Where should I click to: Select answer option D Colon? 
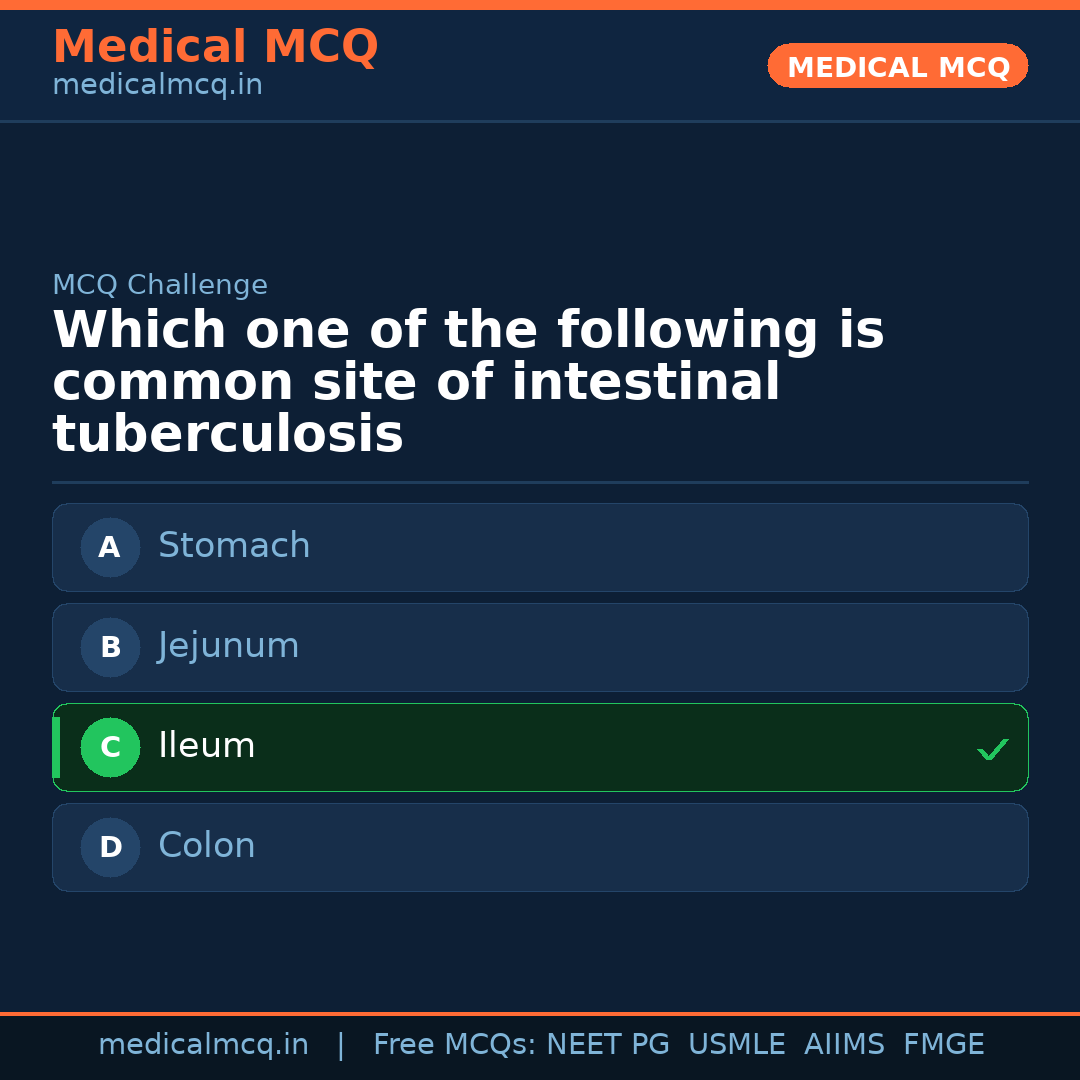point(540,847)
